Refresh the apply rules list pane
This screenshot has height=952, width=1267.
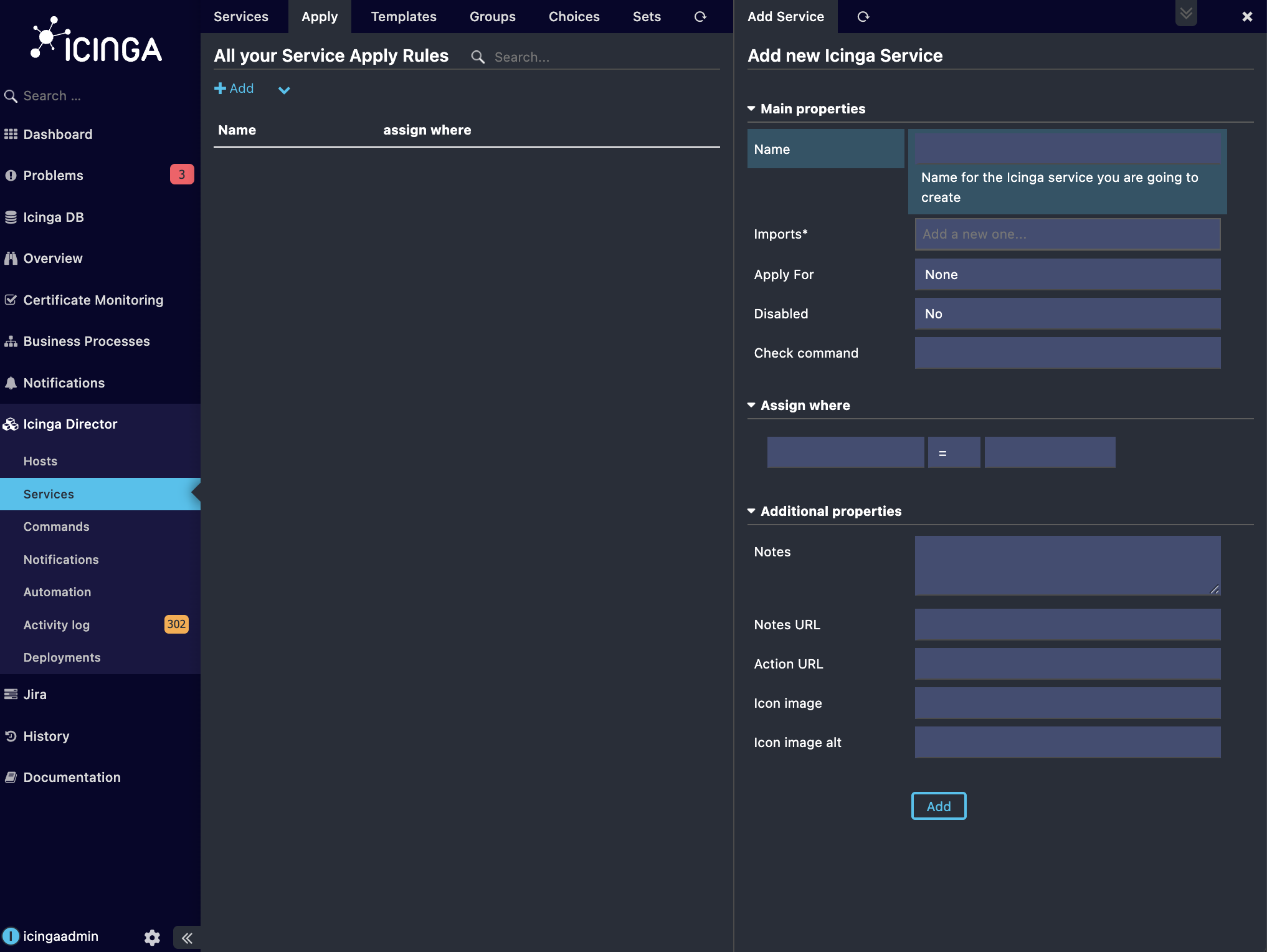700,17
